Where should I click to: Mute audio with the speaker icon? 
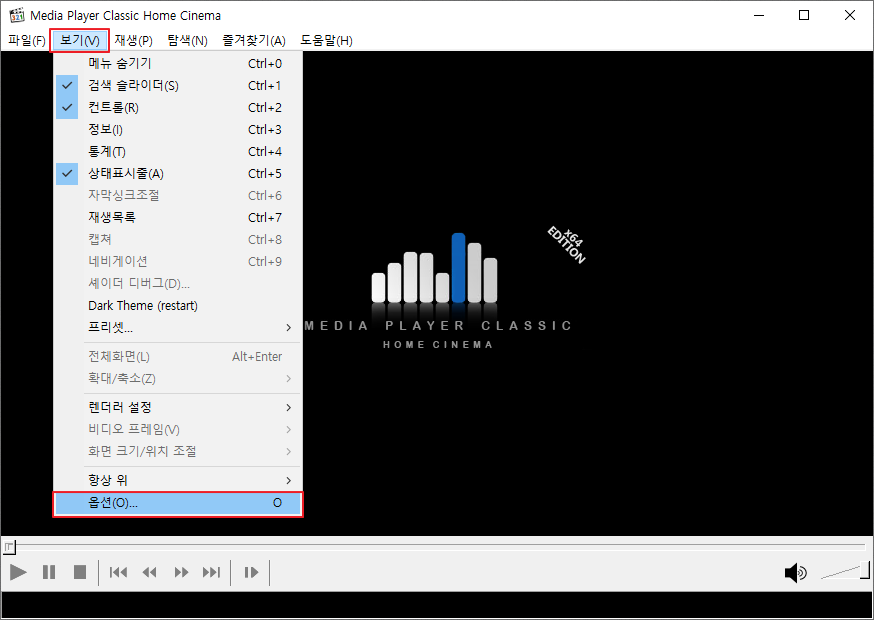(x=795, y=573)
